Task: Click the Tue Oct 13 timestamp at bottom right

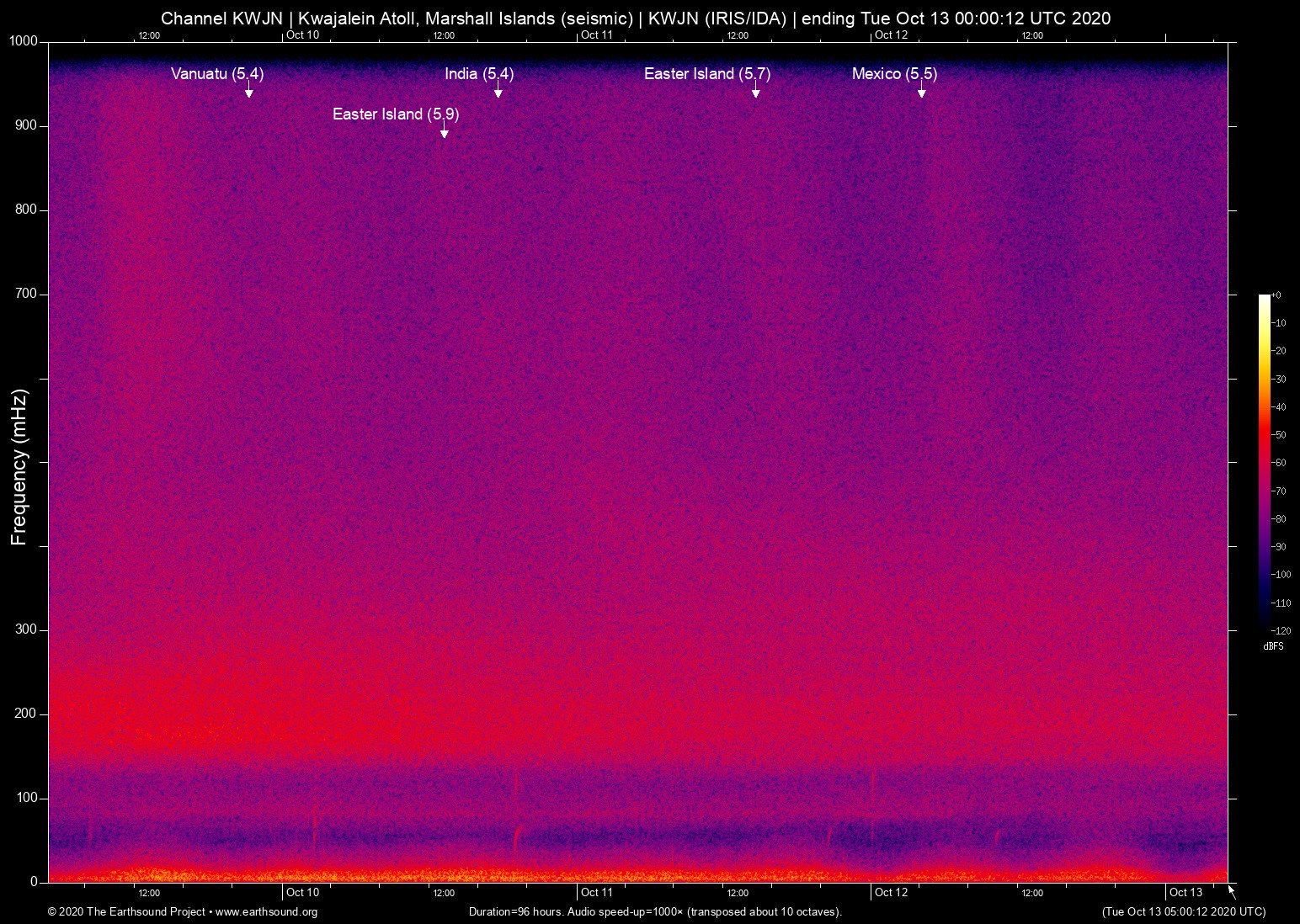Action: coord(1182,911)
